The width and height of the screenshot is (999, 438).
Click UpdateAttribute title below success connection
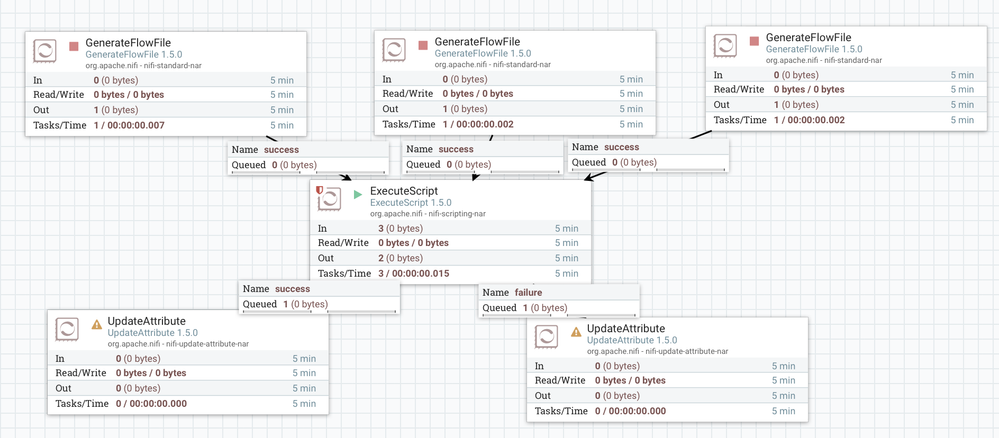point(147,321)
